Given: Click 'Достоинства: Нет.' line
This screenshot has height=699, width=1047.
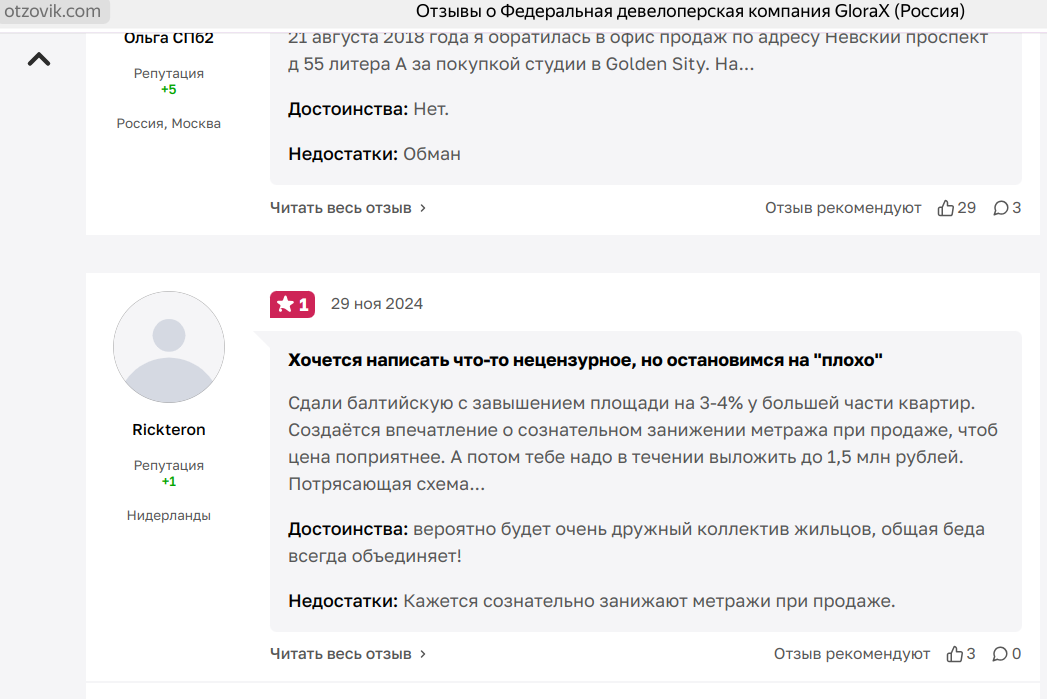Looking at the screenshot, I should tap(368, 109).
